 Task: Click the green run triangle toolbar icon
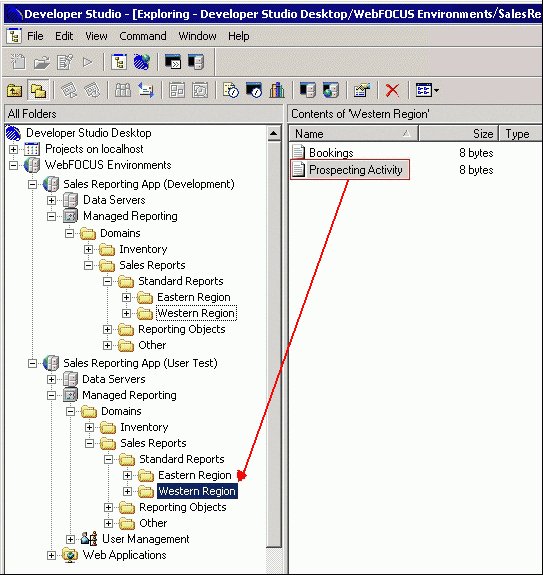click(87, 62)
